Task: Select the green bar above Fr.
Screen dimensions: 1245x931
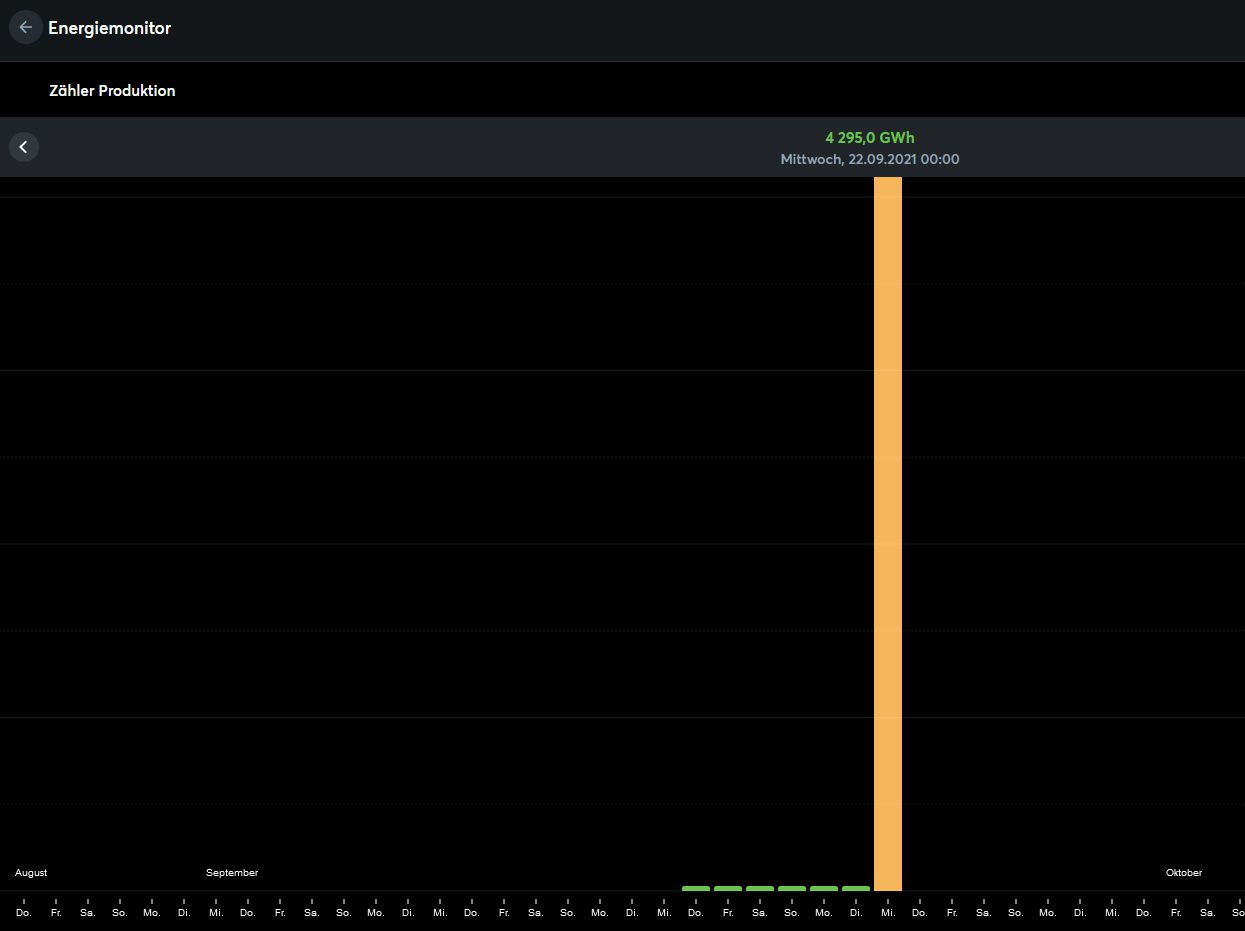Action: point(728,888)
